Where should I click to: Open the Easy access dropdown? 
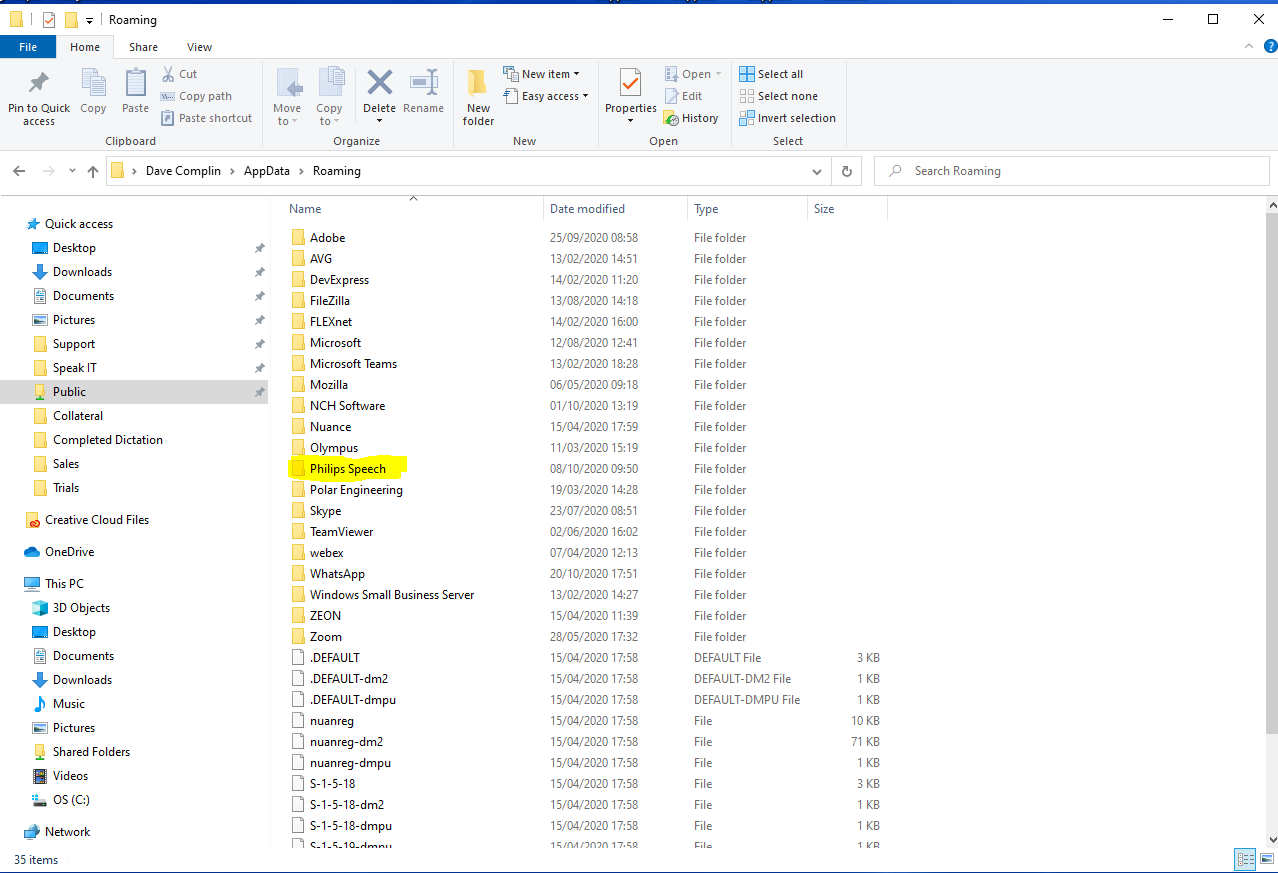click(x=545, y=96)
